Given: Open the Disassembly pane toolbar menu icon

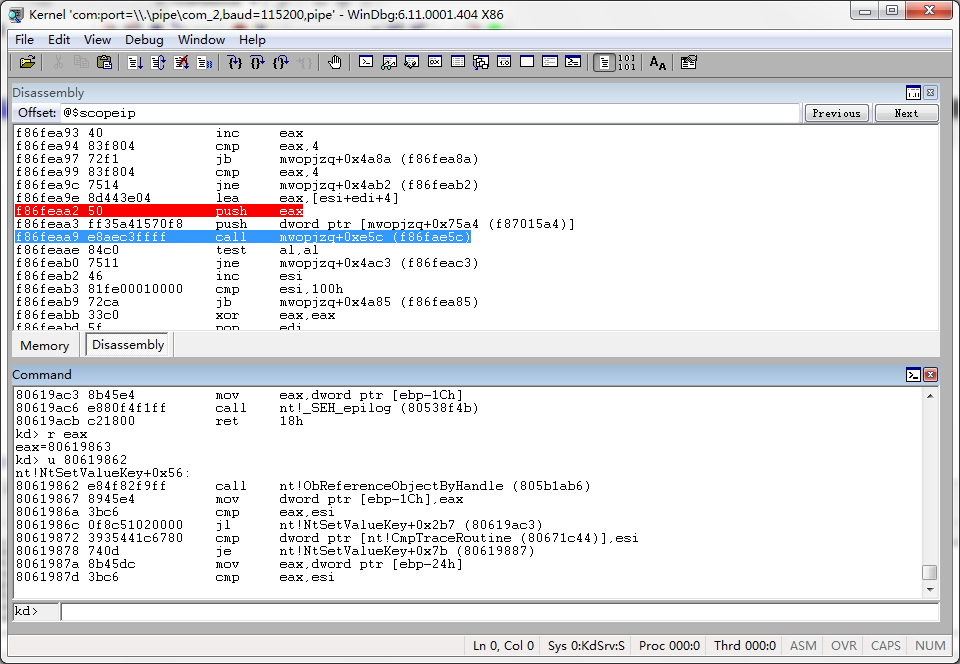Looking at the screenshot, I should [913, 92].
